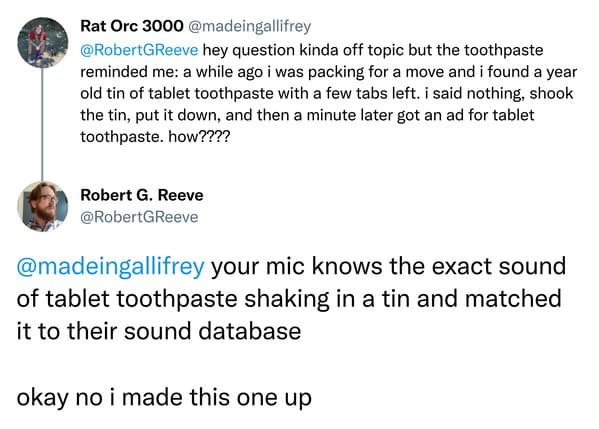Open Rat Orc 3000's profile avatar
The image size is (599, 429).
tap(43, 42)
